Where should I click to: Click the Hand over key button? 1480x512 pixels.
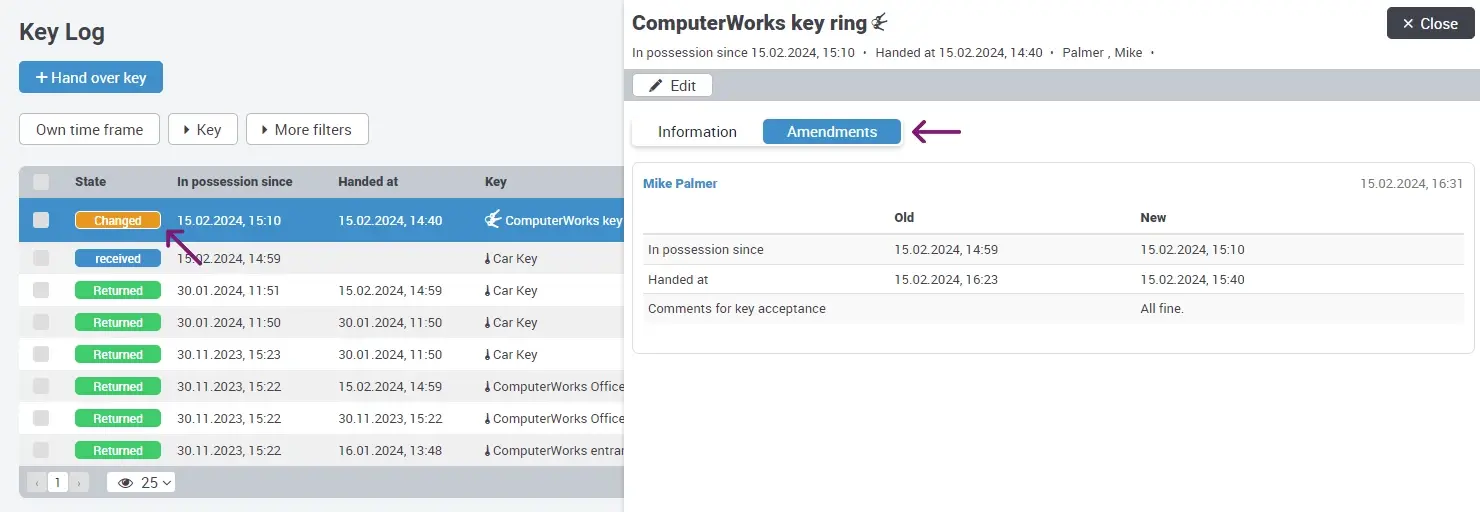click(x=91, y=77)
